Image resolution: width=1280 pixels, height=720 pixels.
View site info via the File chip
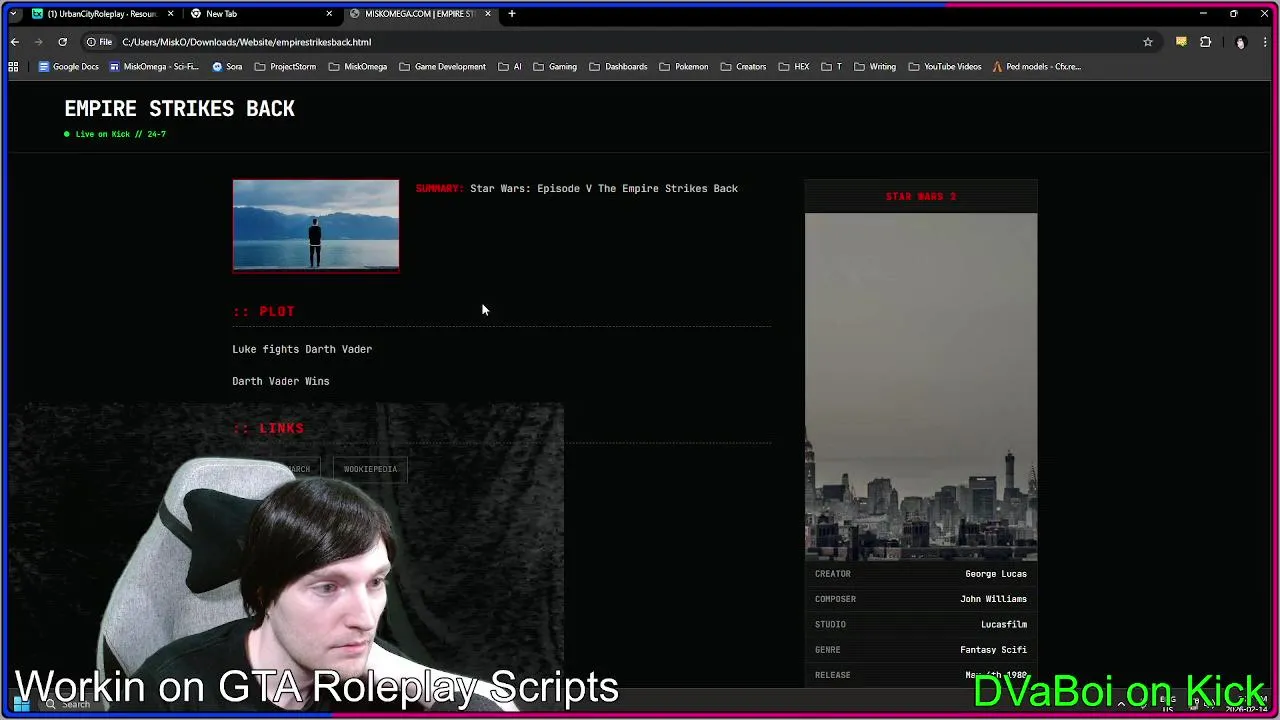(x=99, y=42)
